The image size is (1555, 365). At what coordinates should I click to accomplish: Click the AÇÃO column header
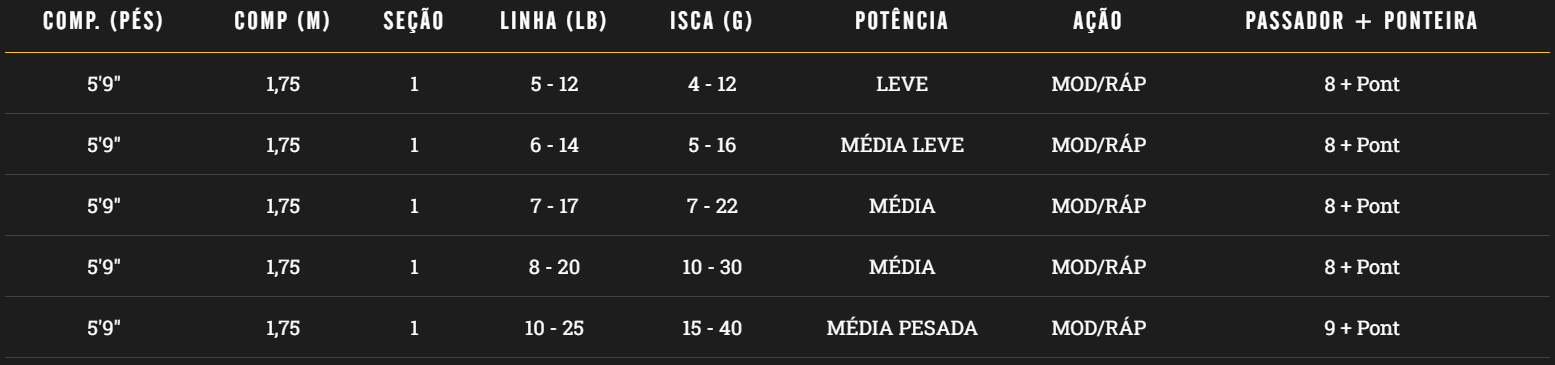(1098, 23)
